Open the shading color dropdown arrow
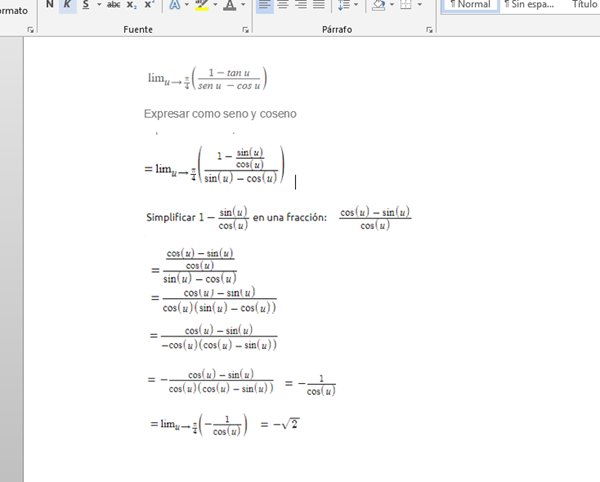The width and height of the screenshot is (600, 482). (392, 5)
